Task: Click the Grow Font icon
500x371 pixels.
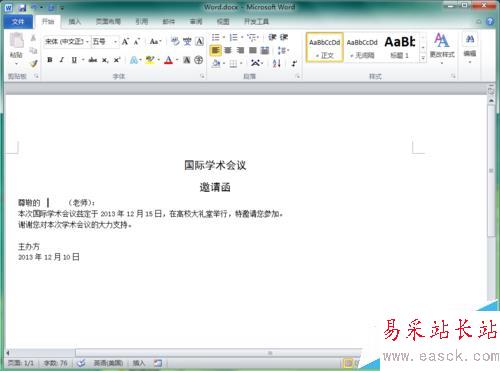Action: pyautogui.click(x=125, y=42)
